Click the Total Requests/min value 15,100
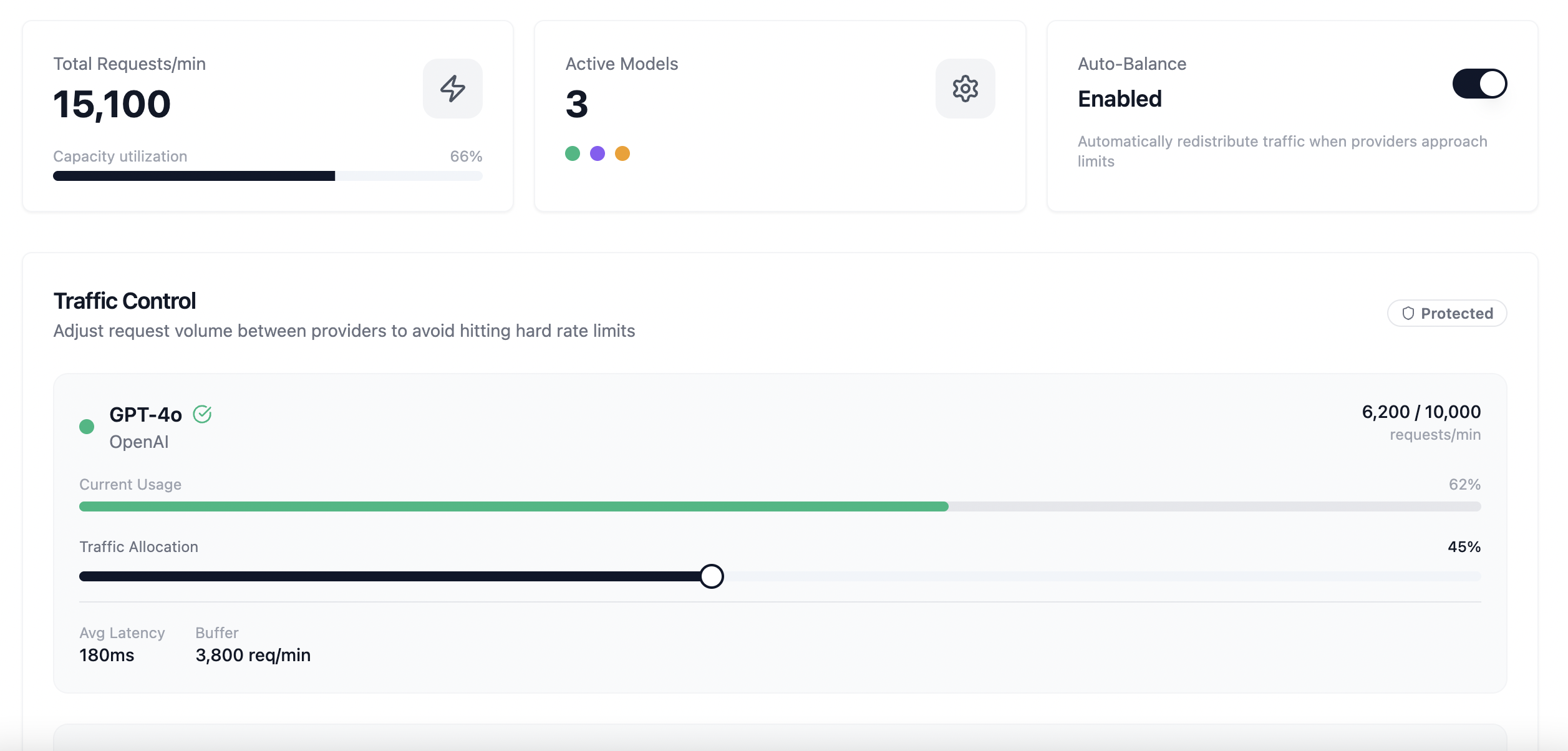The width and height of the screenshot is (1568, 751). pyautogui.click(x=112, y=104)
